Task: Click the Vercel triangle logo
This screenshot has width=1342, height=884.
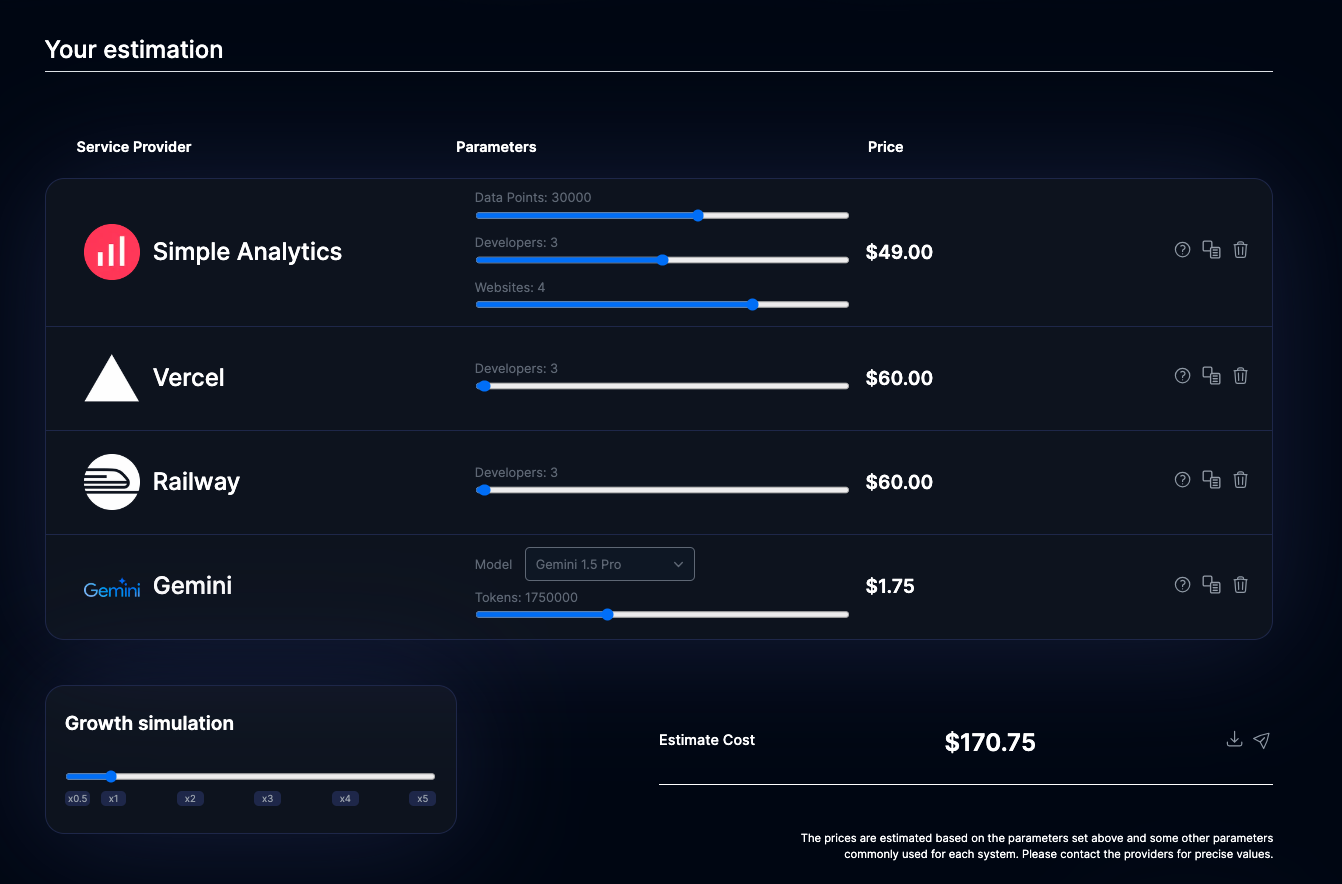Action: (x=111, y=377)
